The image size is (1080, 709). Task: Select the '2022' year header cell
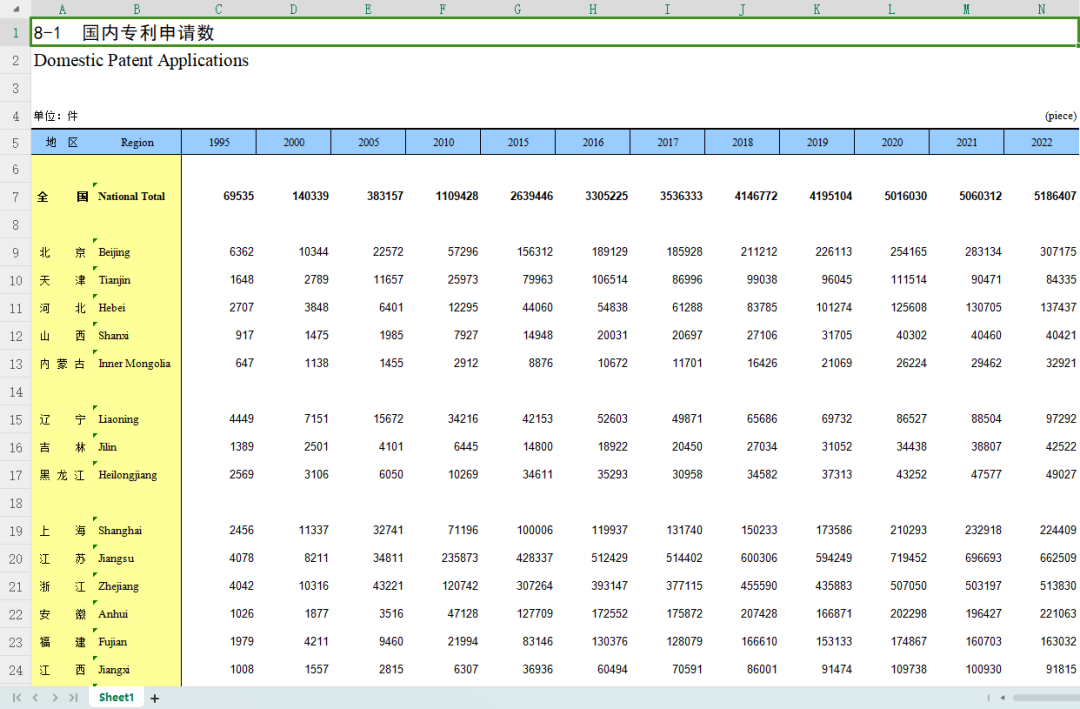[x=1041, y=142]
